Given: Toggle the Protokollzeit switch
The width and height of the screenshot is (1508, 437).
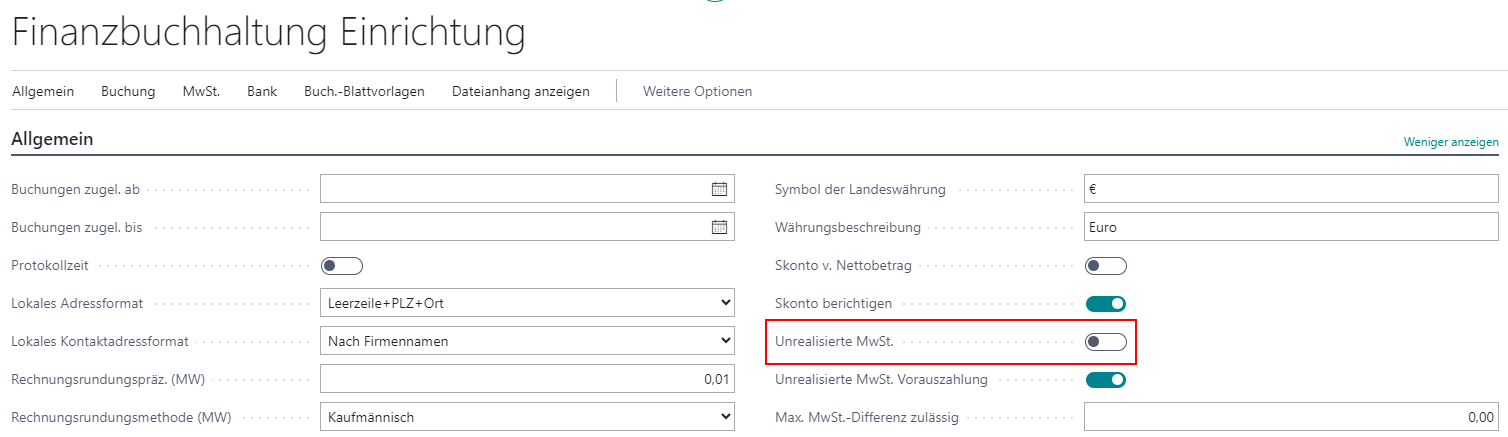Looking at the screenshot, I should coord(341,266).
